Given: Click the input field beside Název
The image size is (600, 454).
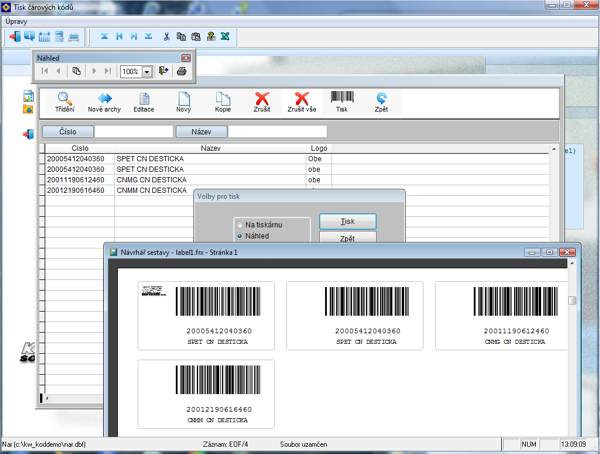Looking at the screenshot, I should click(277, 132).
